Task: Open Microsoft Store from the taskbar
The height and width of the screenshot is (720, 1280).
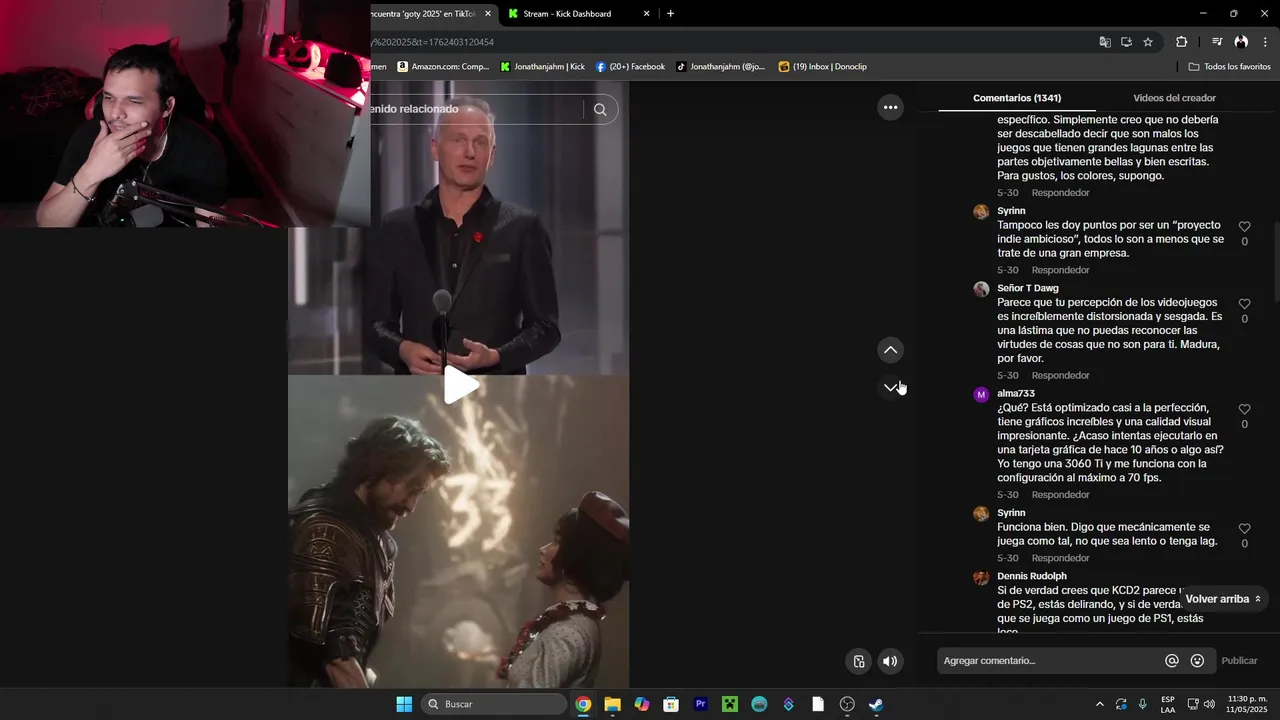Action: tap(671, 704)
